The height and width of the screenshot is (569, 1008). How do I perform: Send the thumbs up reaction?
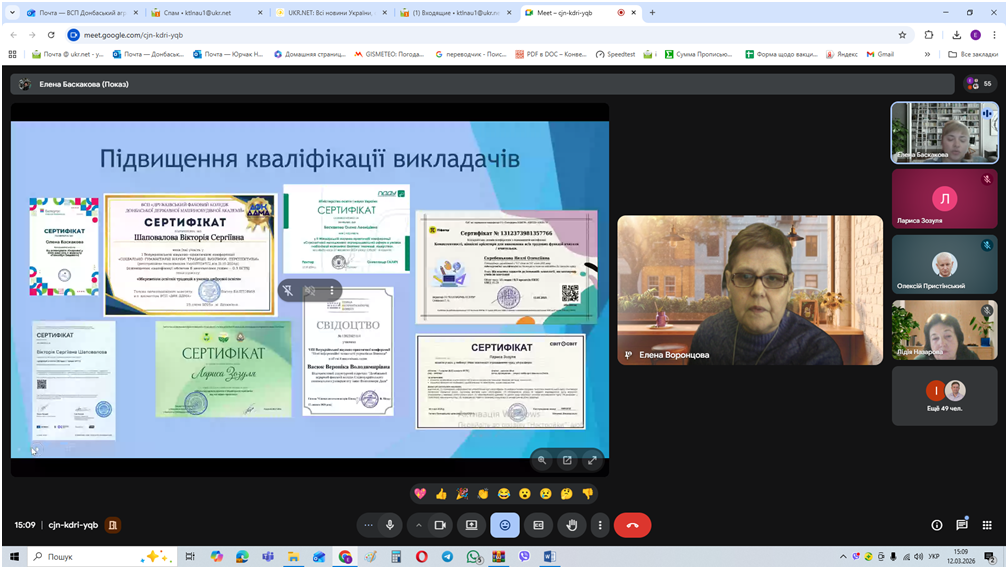pos(441,493)
